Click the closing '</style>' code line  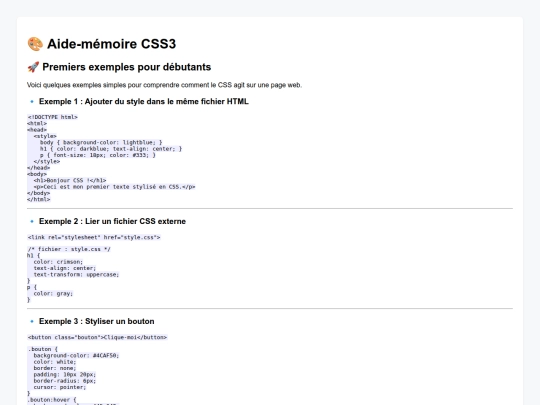pyautogui.click(x=47, y=162)
